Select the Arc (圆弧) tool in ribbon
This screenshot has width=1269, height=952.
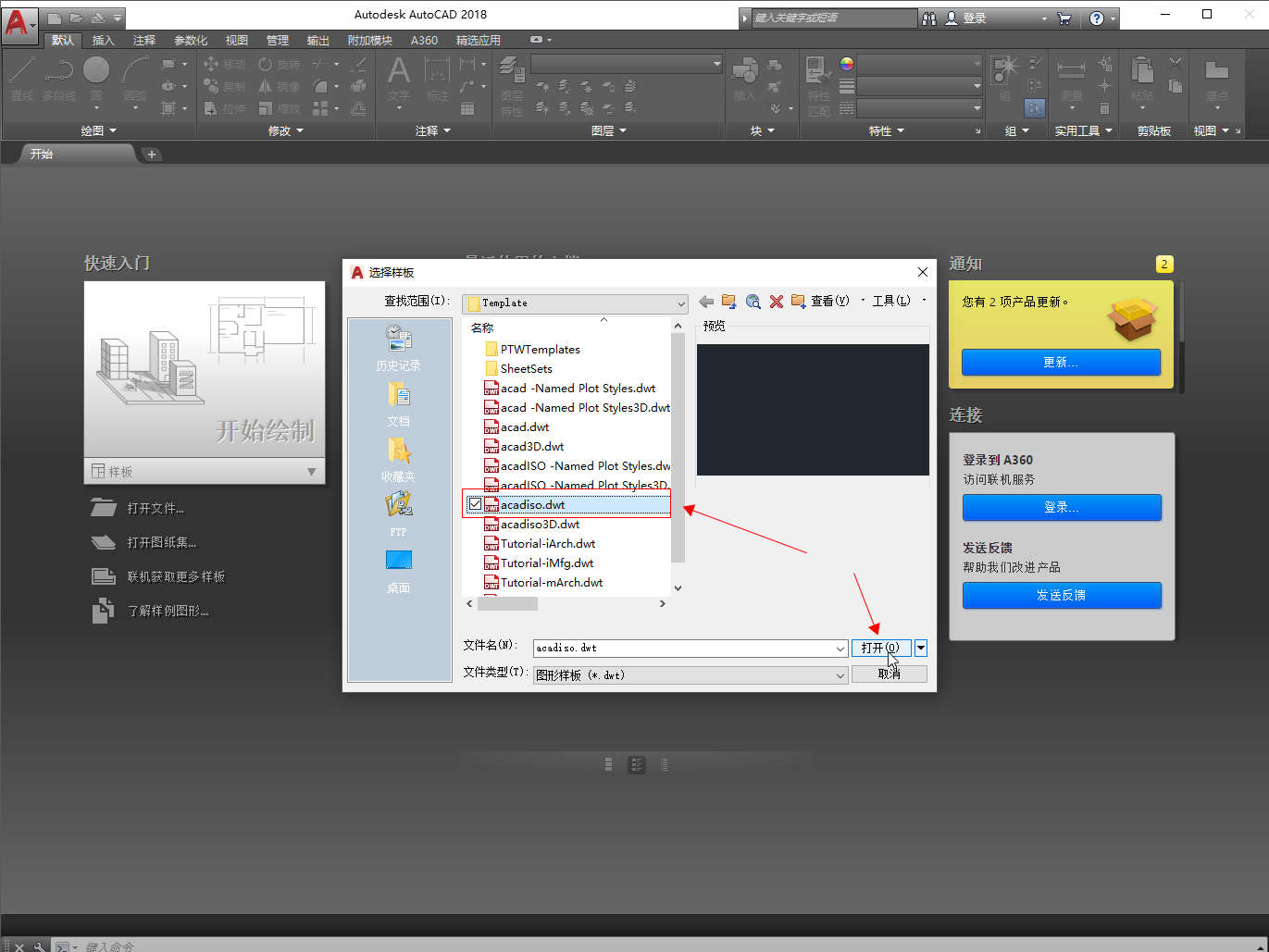[135, 78]
